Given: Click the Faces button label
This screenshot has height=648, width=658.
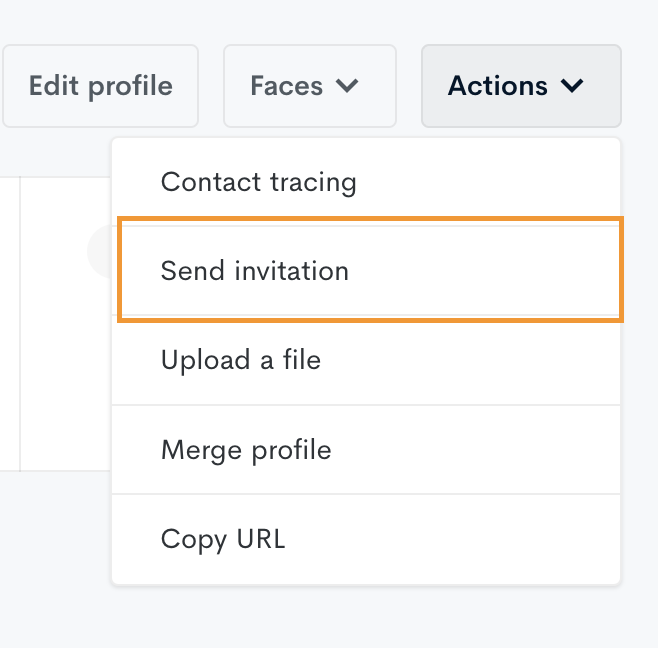Looking at the screenshot, I should pos(287,86).
